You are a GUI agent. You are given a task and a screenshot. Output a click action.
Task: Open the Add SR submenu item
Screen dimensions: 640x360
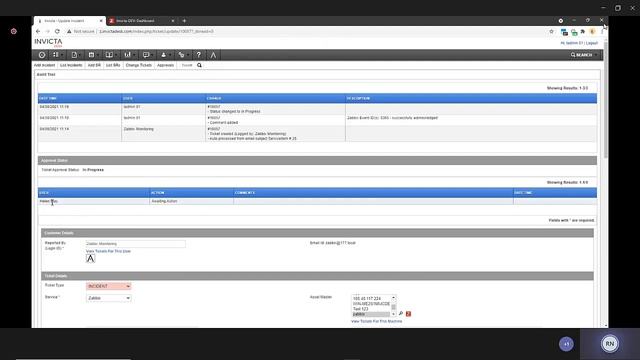coord(94,65)
